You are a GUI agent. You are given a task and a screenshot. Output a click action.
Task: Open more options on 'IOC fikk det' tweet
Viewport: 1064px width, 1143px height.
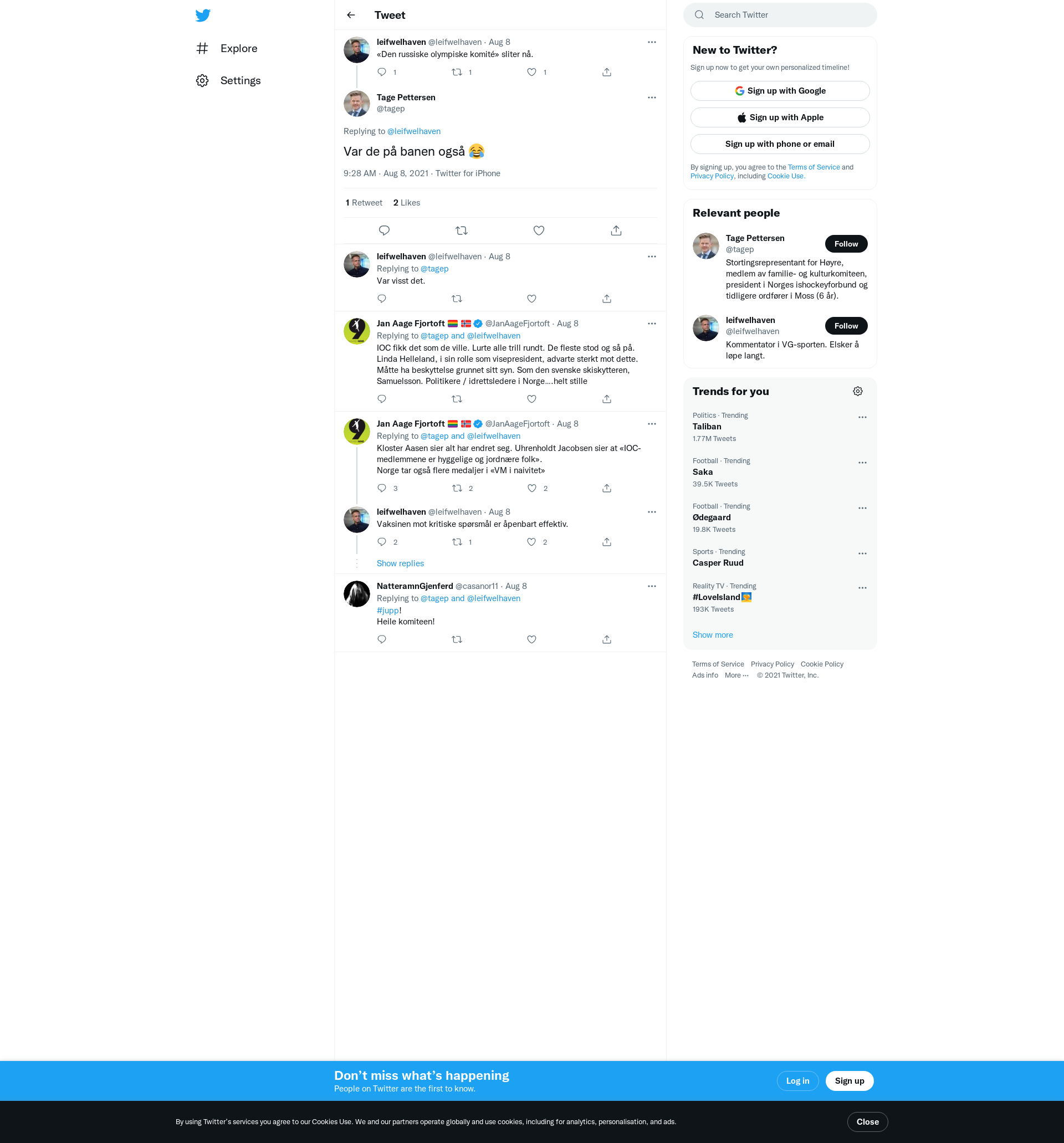click(x=652, y=324)
